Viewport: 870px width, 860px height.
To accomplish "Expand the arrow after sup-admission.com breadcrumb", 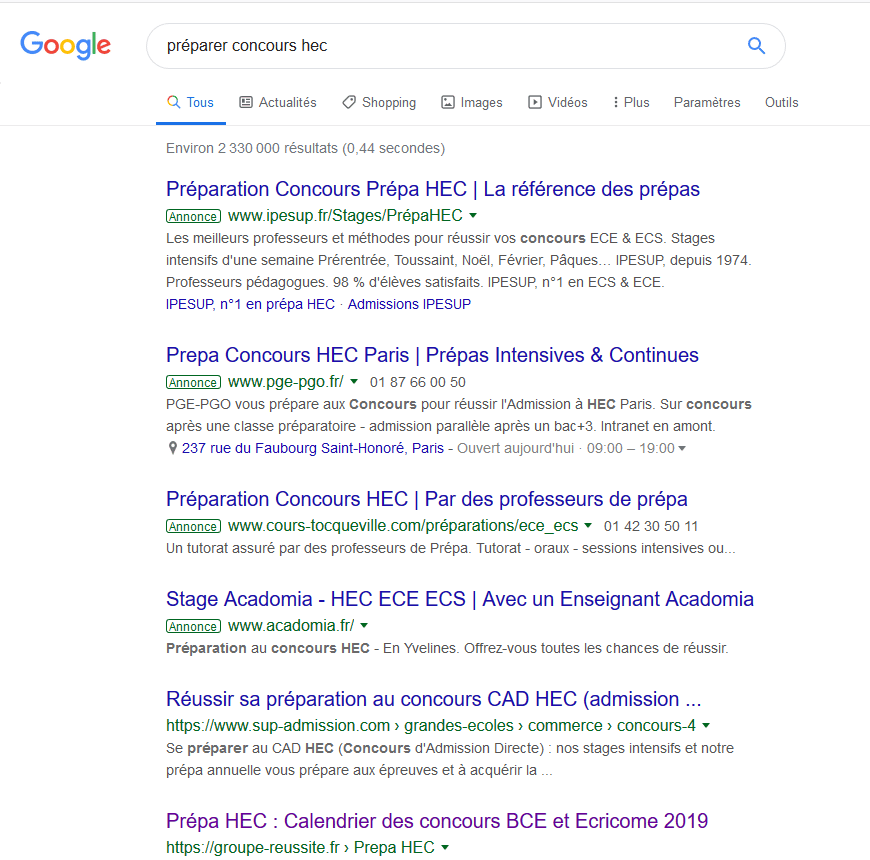I will 706,725.
